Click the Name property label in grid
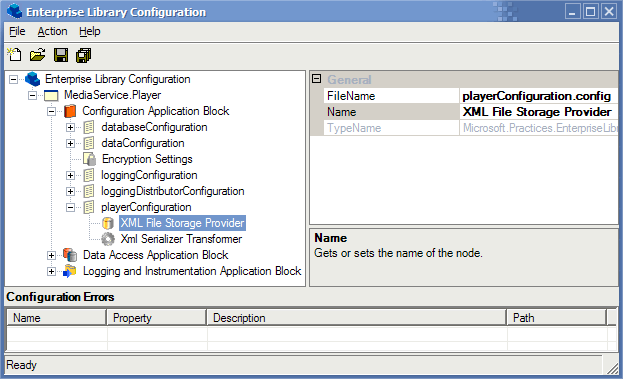 click(x=391, y=112)
